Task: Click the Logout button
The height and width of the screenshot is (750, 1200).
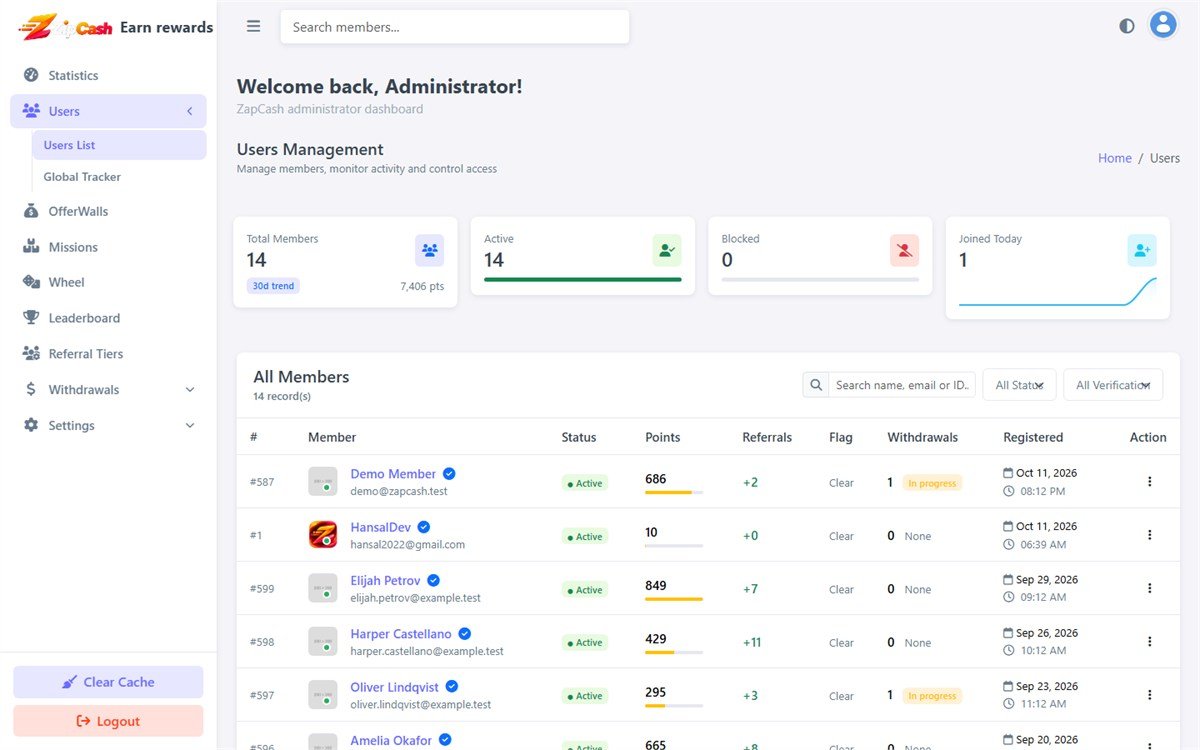Action: pos(108,721)
